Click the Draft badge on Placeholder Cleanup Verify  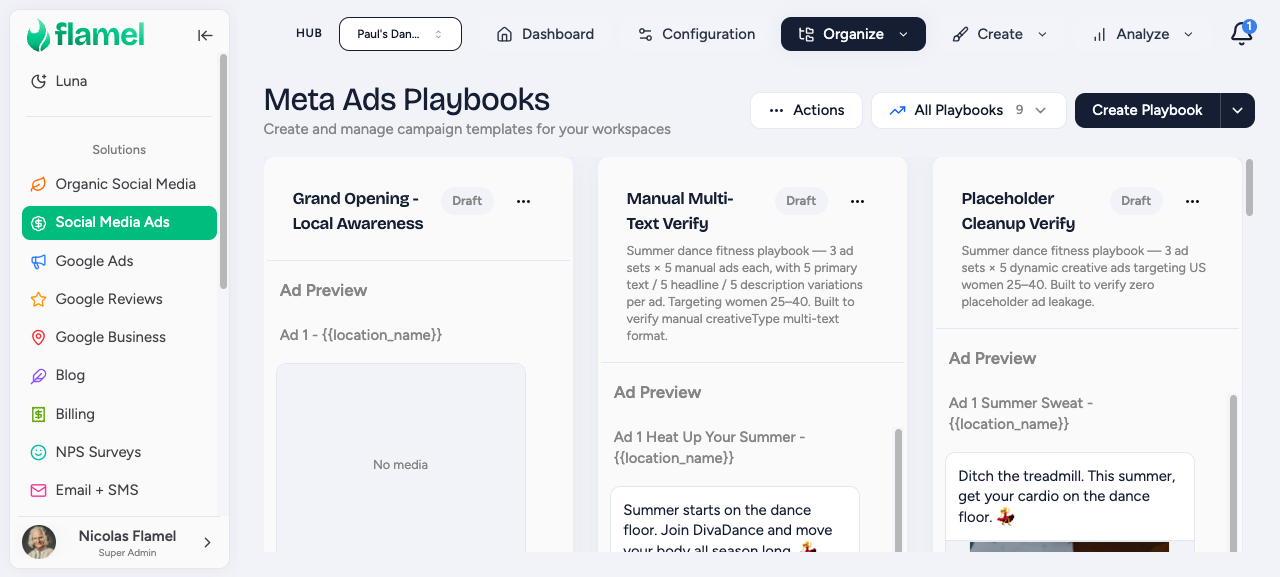coord(1136,201)
